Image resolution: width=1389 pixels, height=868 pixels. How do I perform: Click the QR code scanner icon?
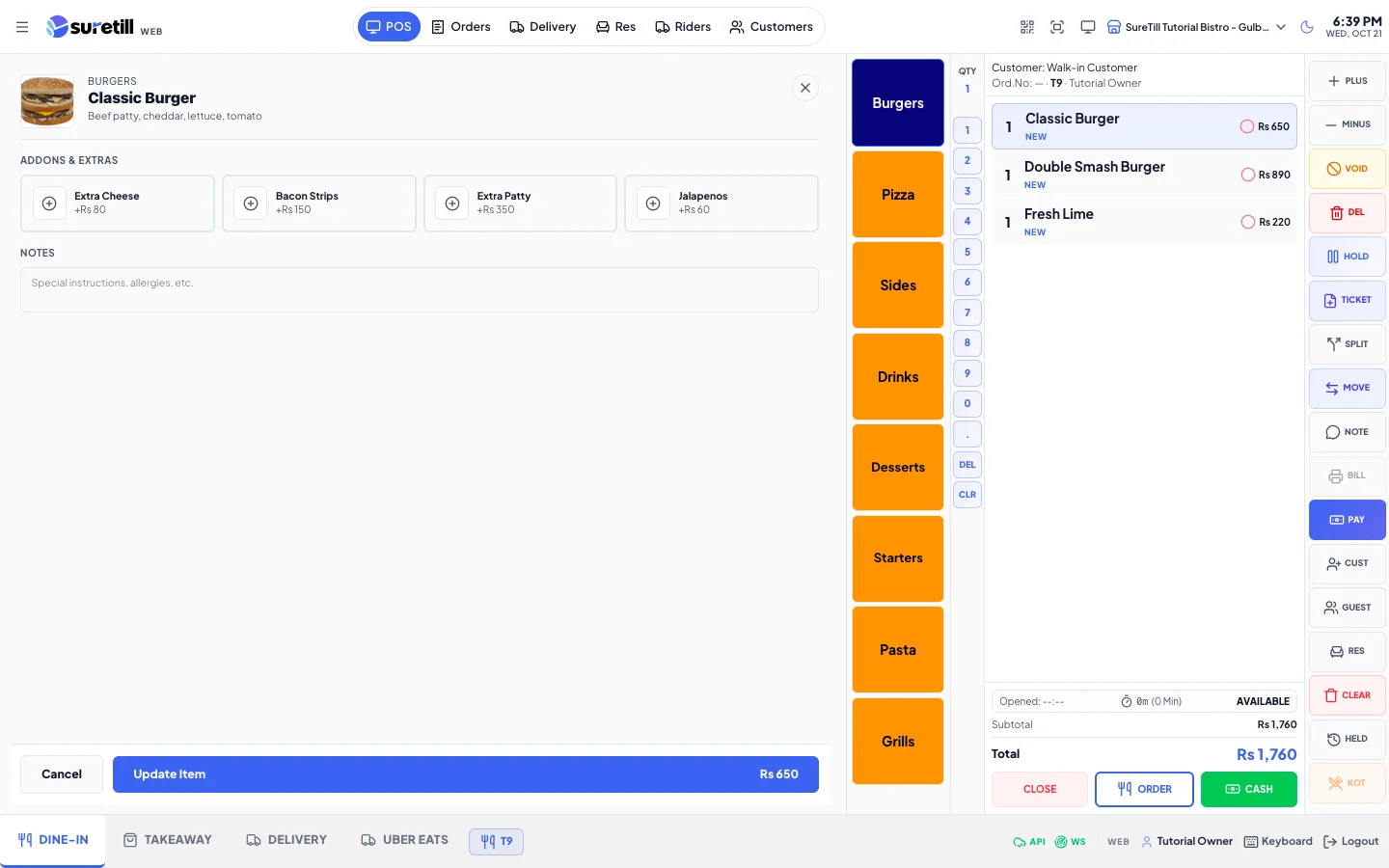(1027, 27)
